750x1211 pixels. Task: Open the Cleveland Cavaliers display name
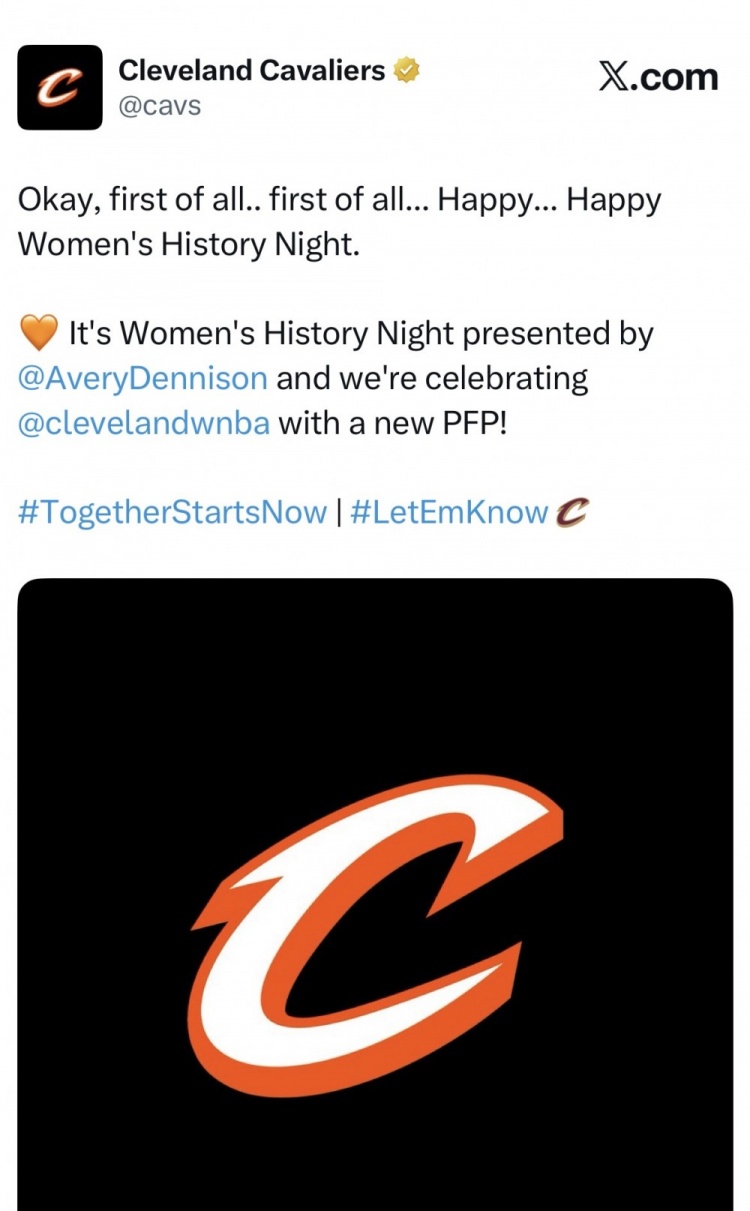tap(251, 71)
